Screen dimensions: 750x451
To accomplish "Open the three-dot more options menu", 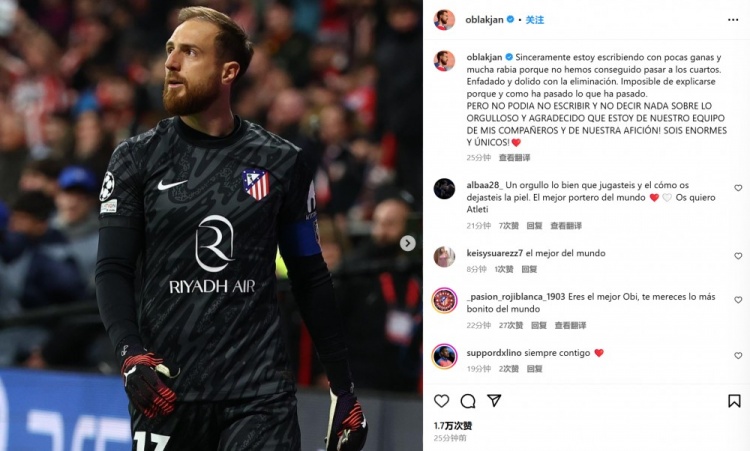I will tap(733, 20).
